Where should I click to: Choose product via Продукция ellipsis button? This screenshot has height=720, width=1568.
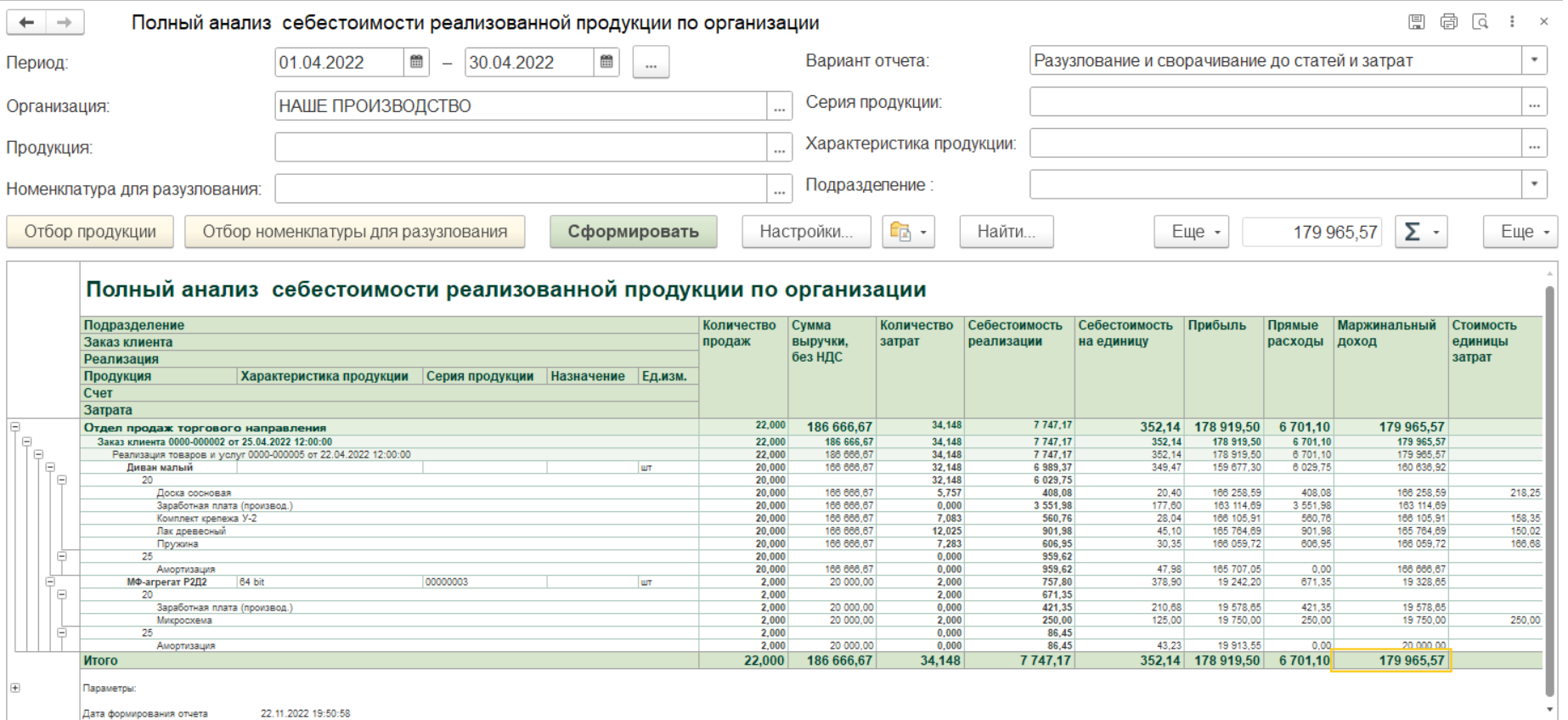(x=779, y=148)
